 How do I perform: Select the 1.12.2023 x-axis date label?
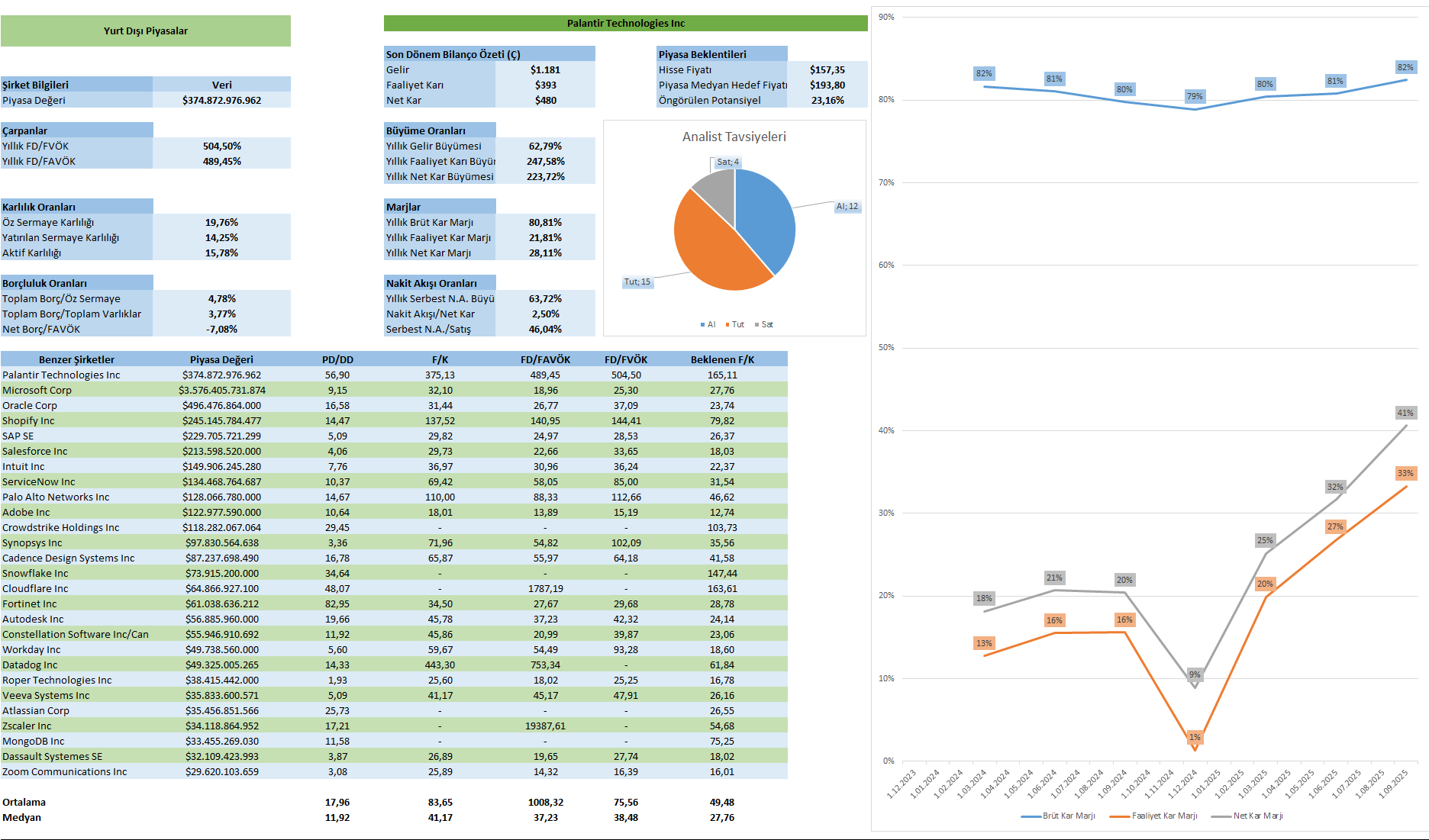[x=901, y=784]
